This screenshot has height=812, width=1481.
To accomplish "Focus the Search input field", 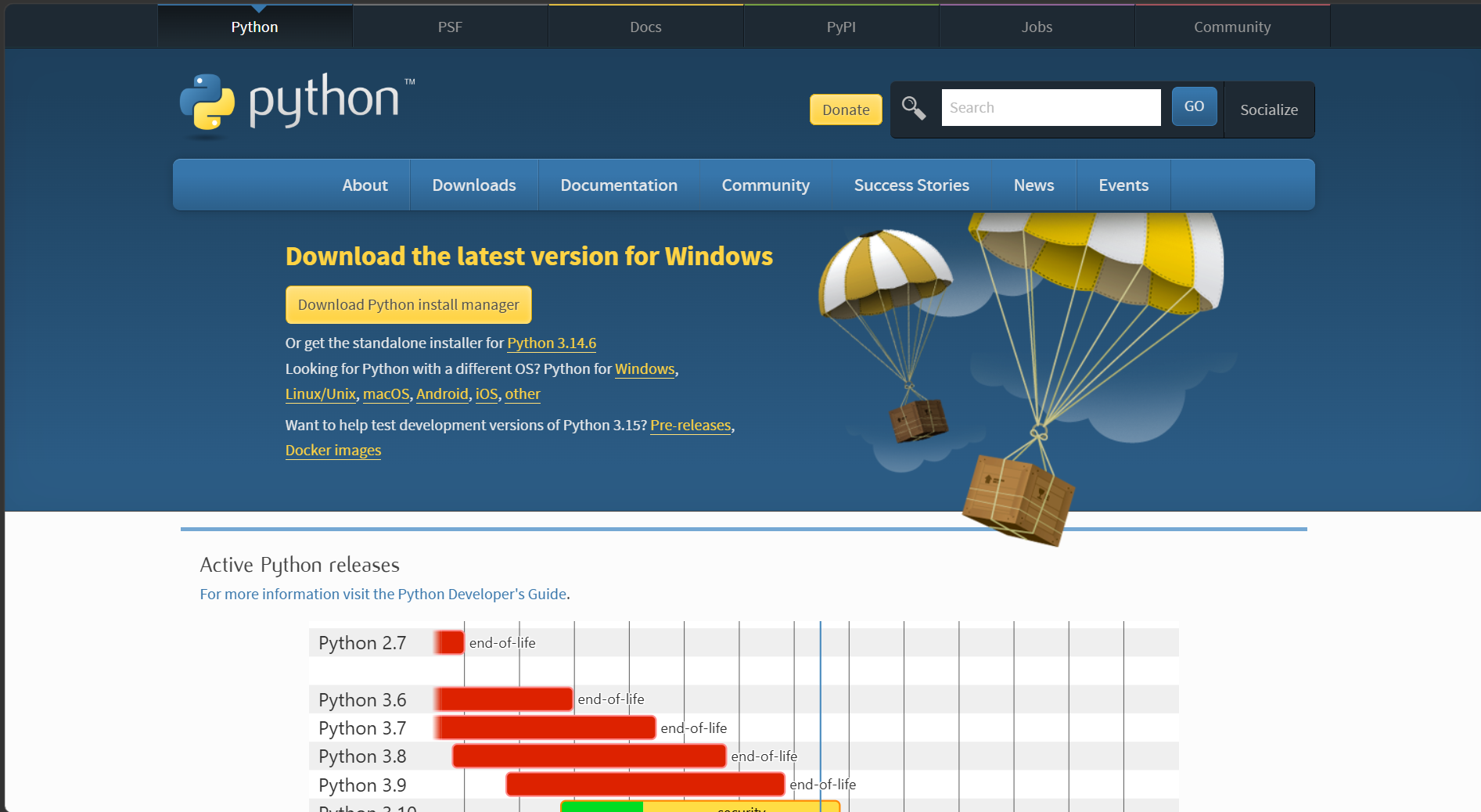I will coord(1051,107).
